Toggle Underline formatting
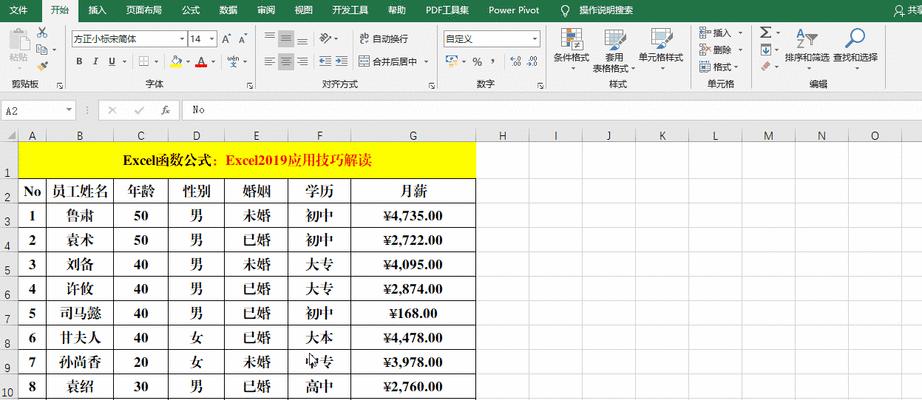922x400 pixels. [111, 61]
